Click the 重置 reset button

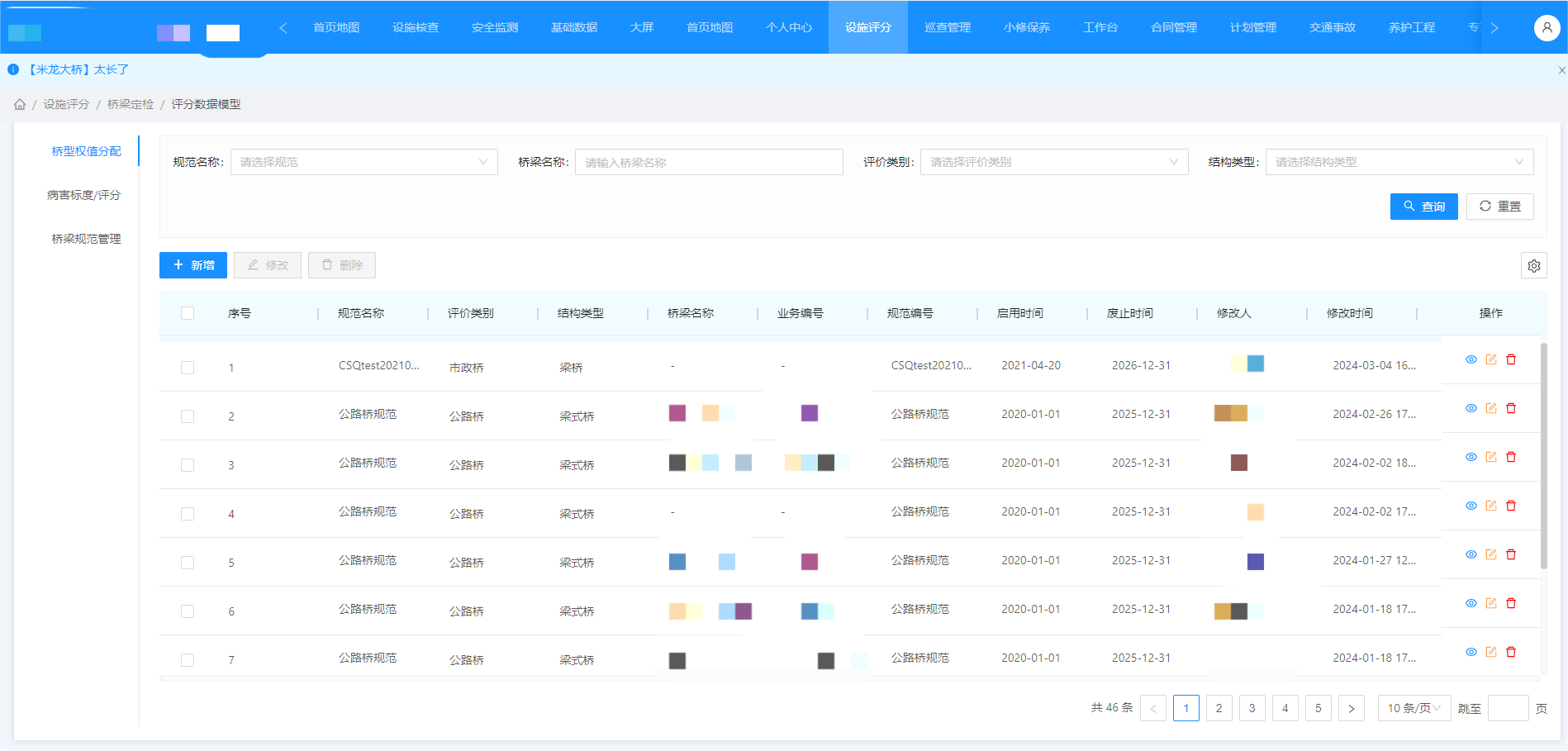1500,207
